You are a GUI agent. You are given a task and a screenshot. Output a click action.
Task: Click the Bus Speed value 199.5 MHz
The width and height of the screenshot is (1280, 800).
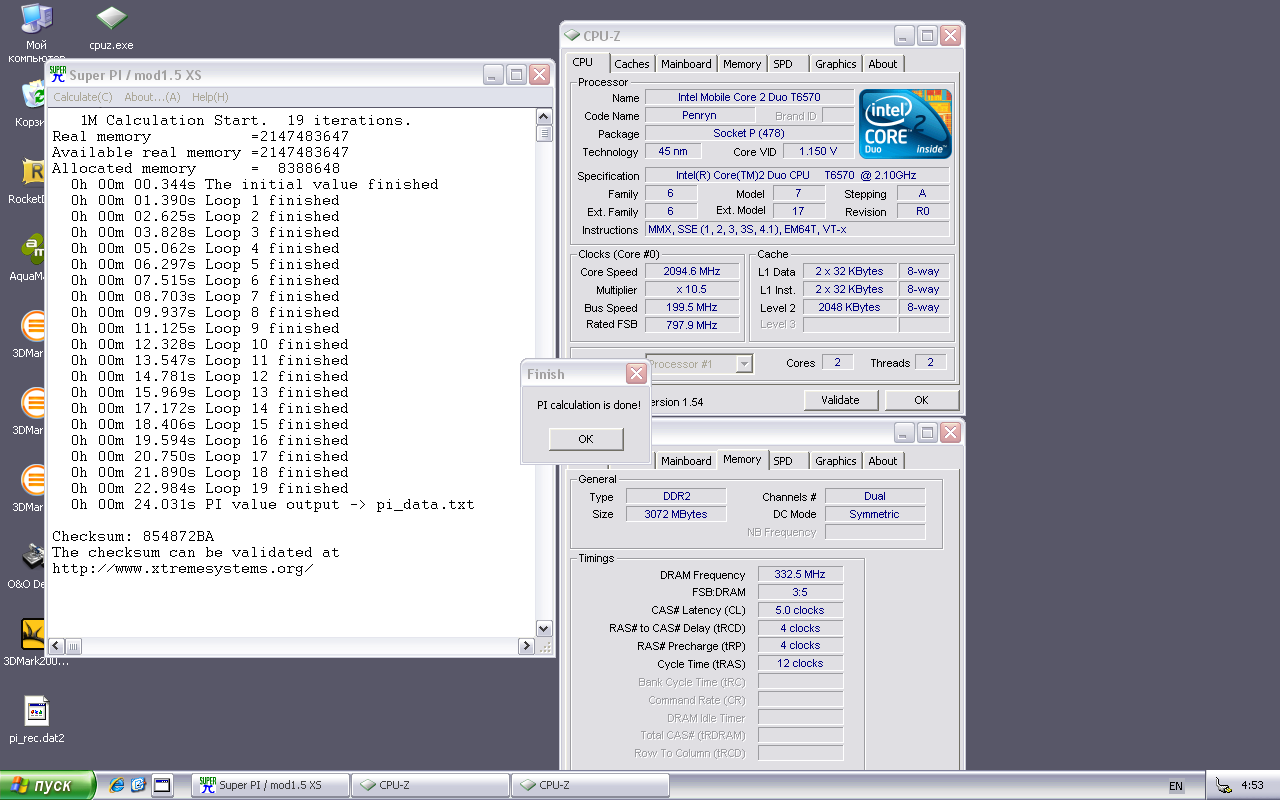pos(692,308)
